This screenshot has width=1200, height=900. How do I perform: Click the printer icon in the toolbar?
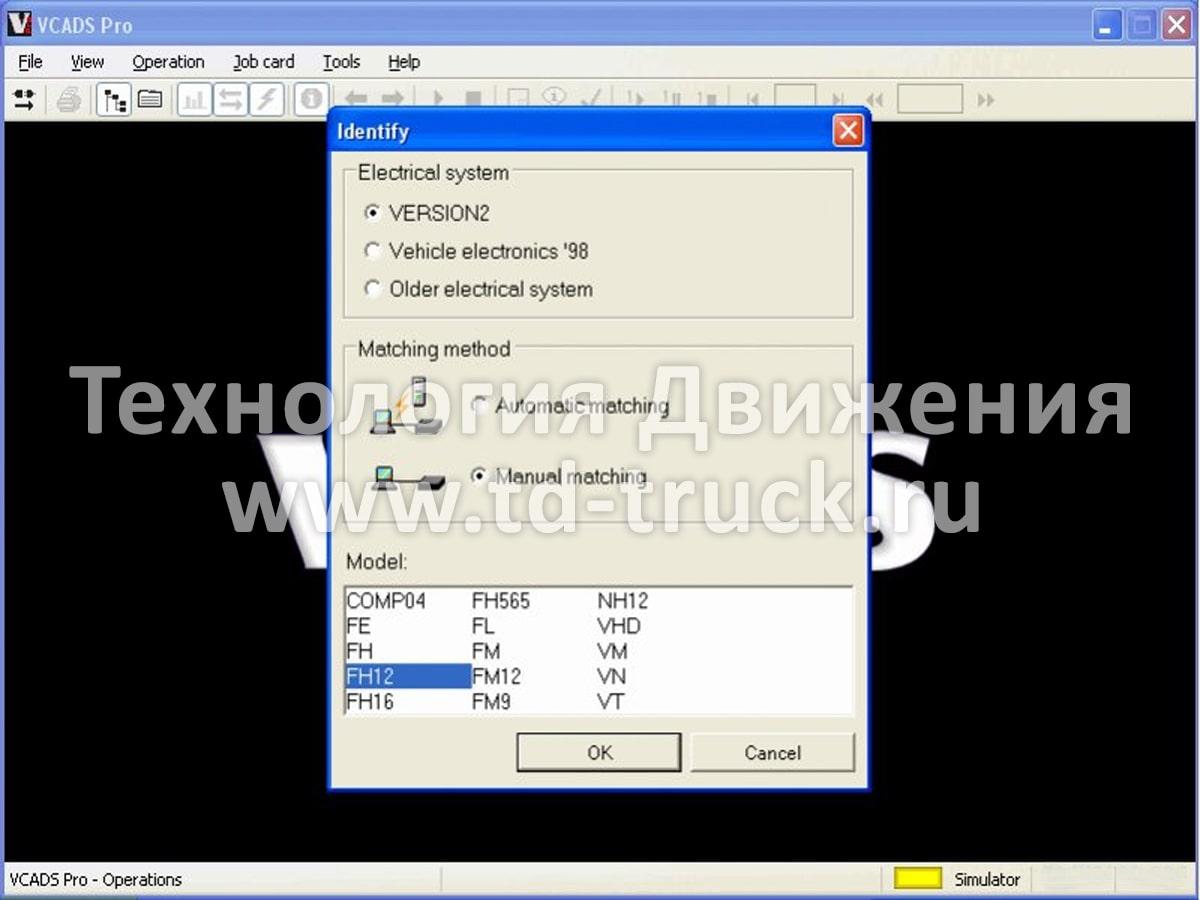[68, 99]
